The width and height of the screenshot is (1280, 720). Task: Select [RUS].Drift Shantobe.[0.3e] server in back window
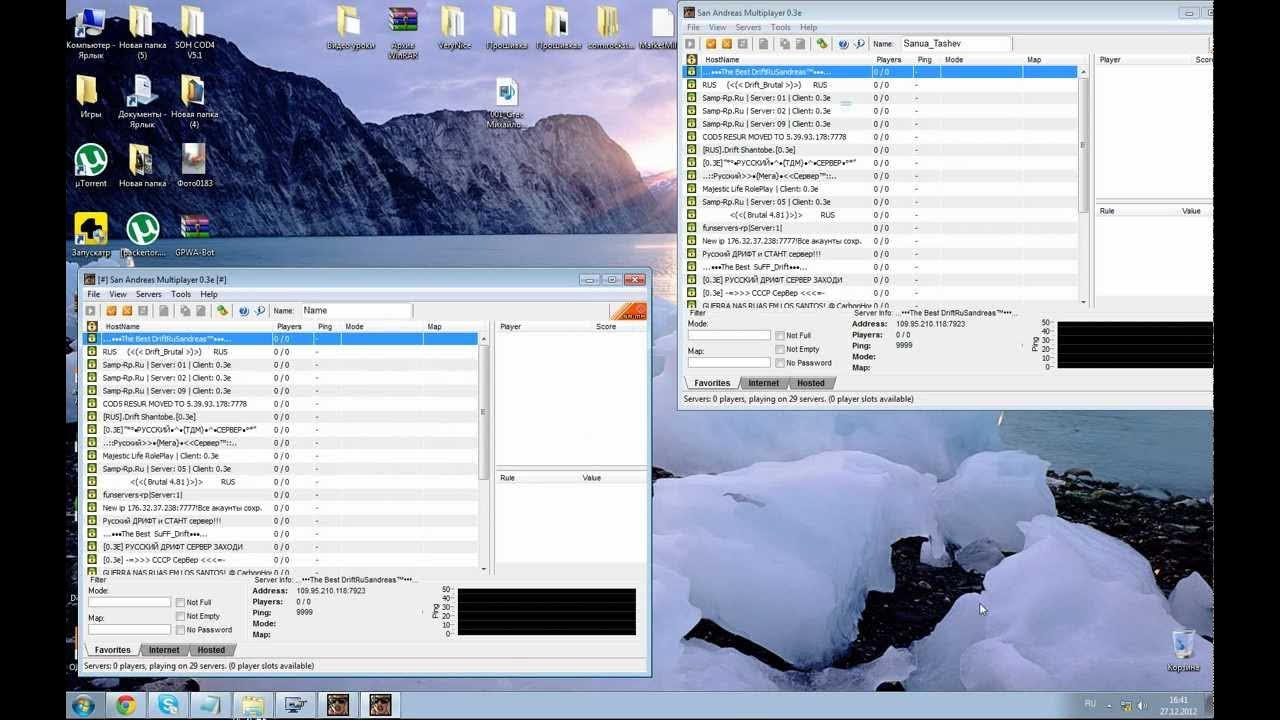880,150
